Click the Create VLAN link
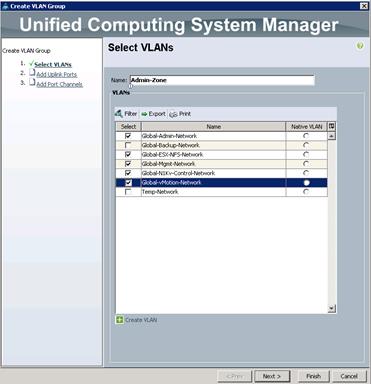Viewport: 371px width, 384px height. pyautogui.click(x=141, y=320)
